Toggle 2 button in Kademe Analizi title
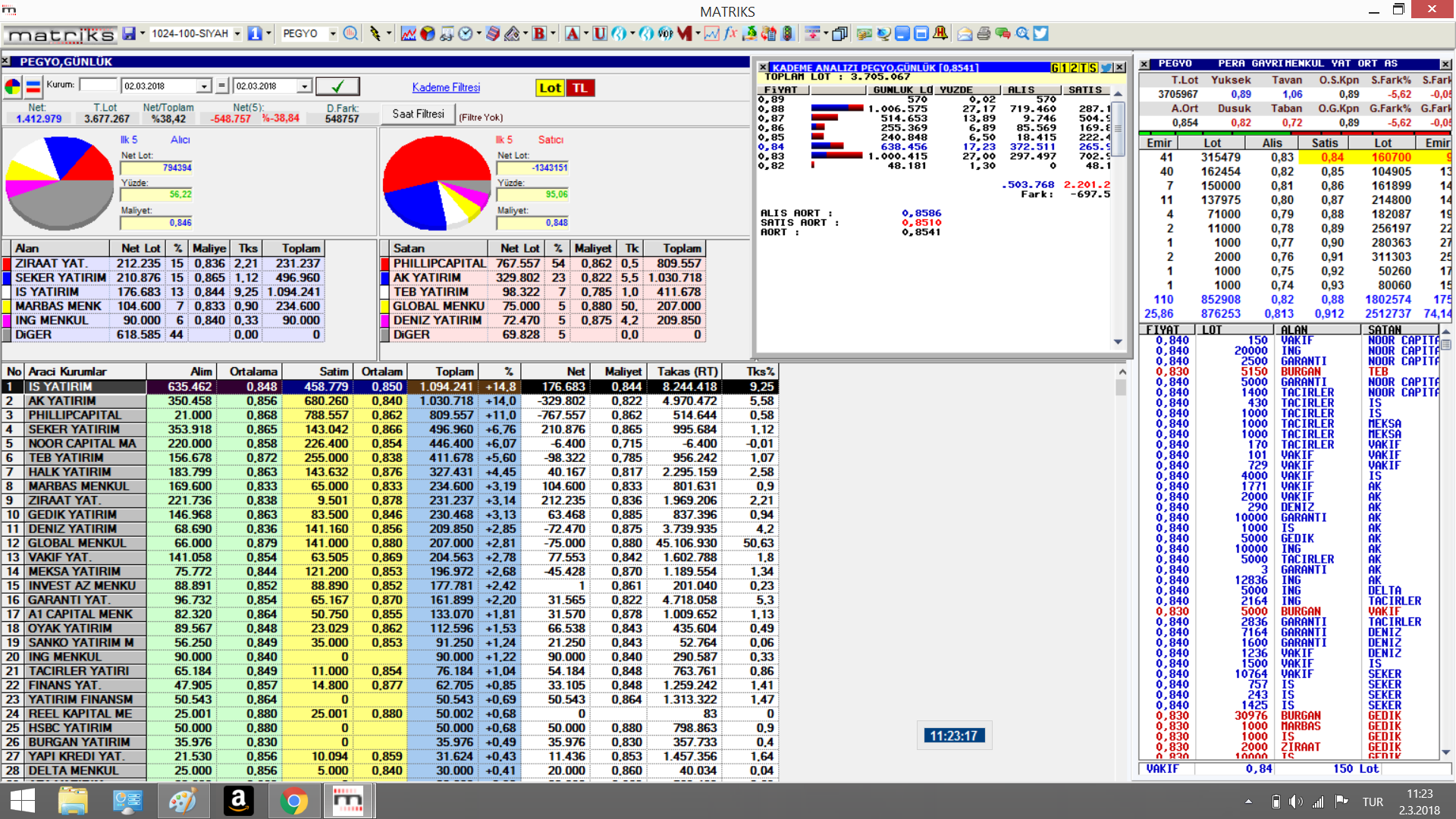Viewport: 1456px width, 819px height. pos(1074,67)
